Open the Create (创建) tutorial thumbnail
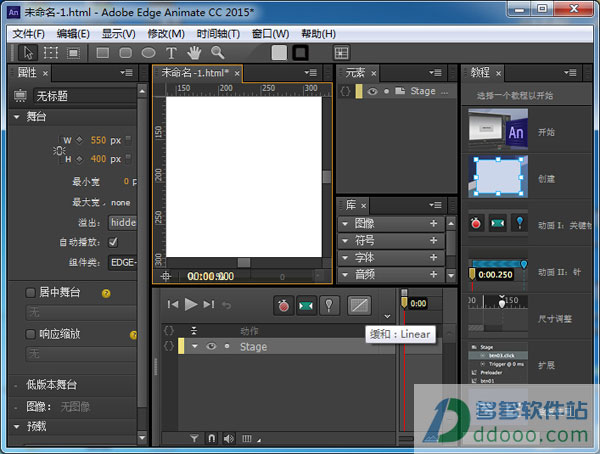The image size is (600, 454). [x=498, y=176]
